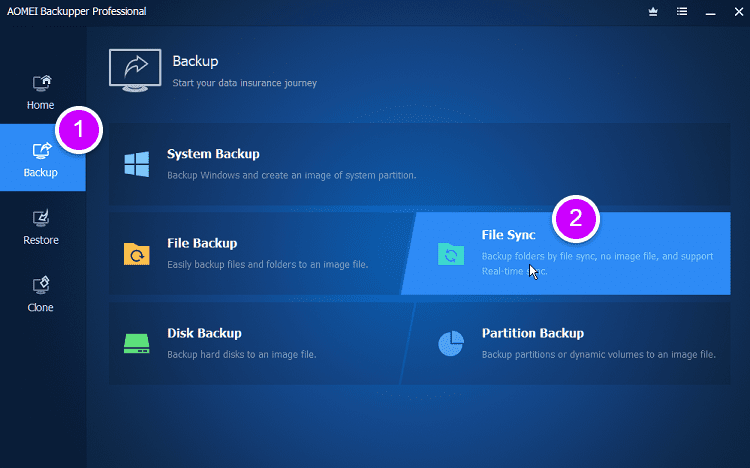Click 'Backup folders by file sync' description
The height and width of the screenshot is (468, 750).
point(597,264)
